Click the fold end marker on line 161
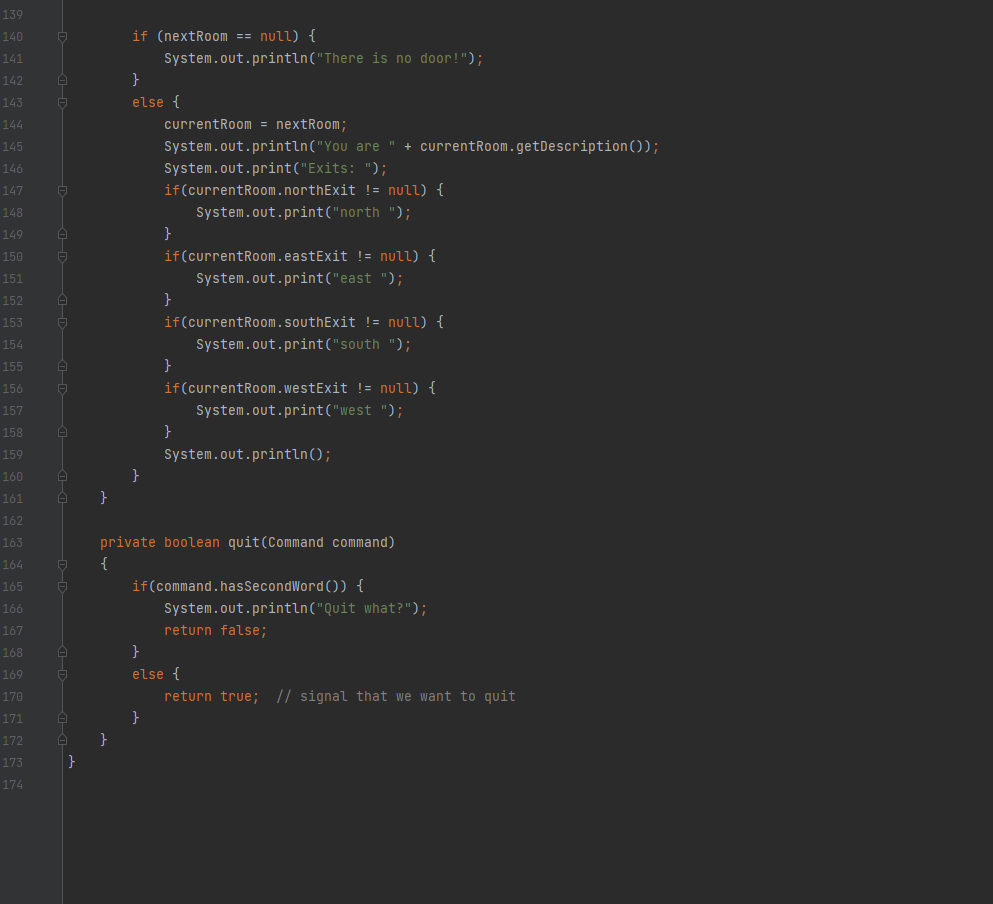The height and width of the screenshot is (904, 993). point(62,497)
